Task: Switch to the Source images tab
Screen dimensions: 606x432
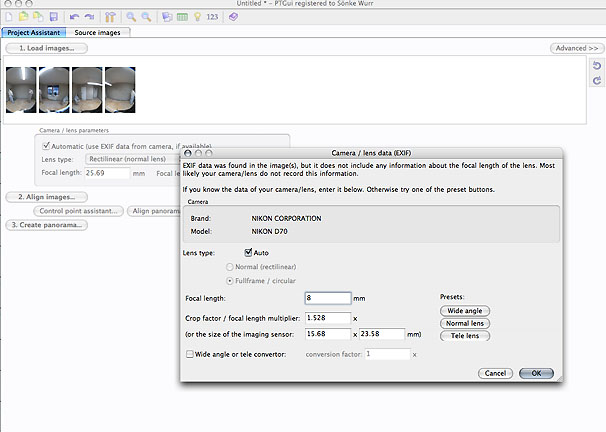Action: click(x=98, y=32)
